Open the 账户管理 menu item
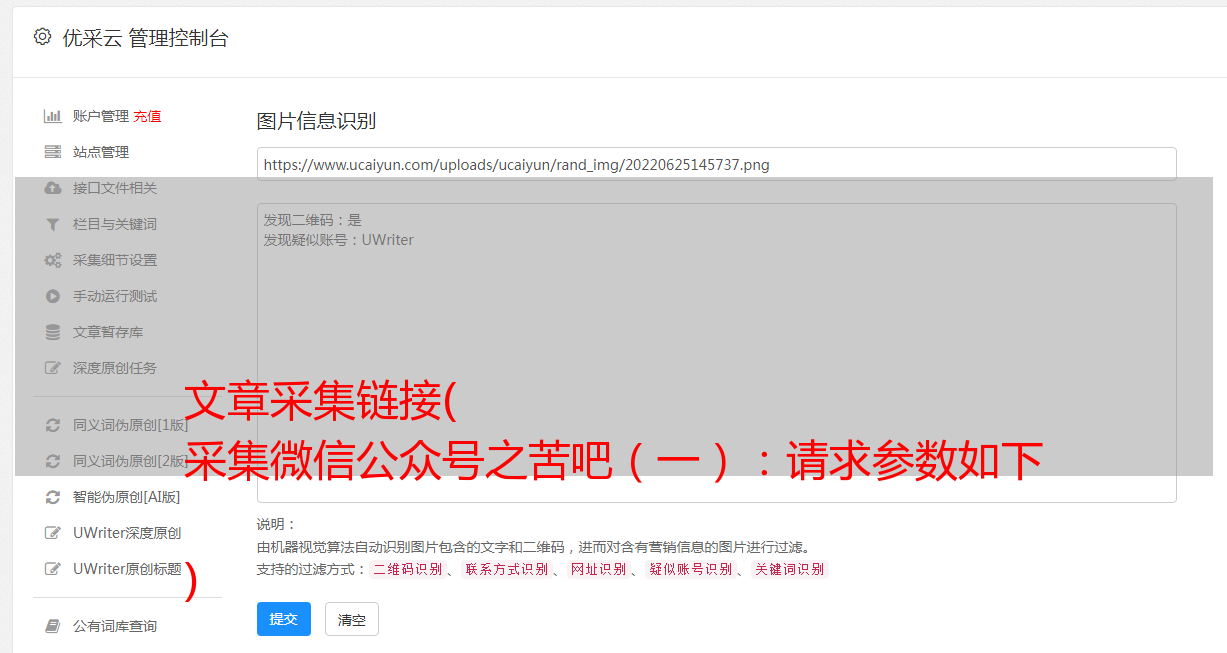 click(101, 116)
